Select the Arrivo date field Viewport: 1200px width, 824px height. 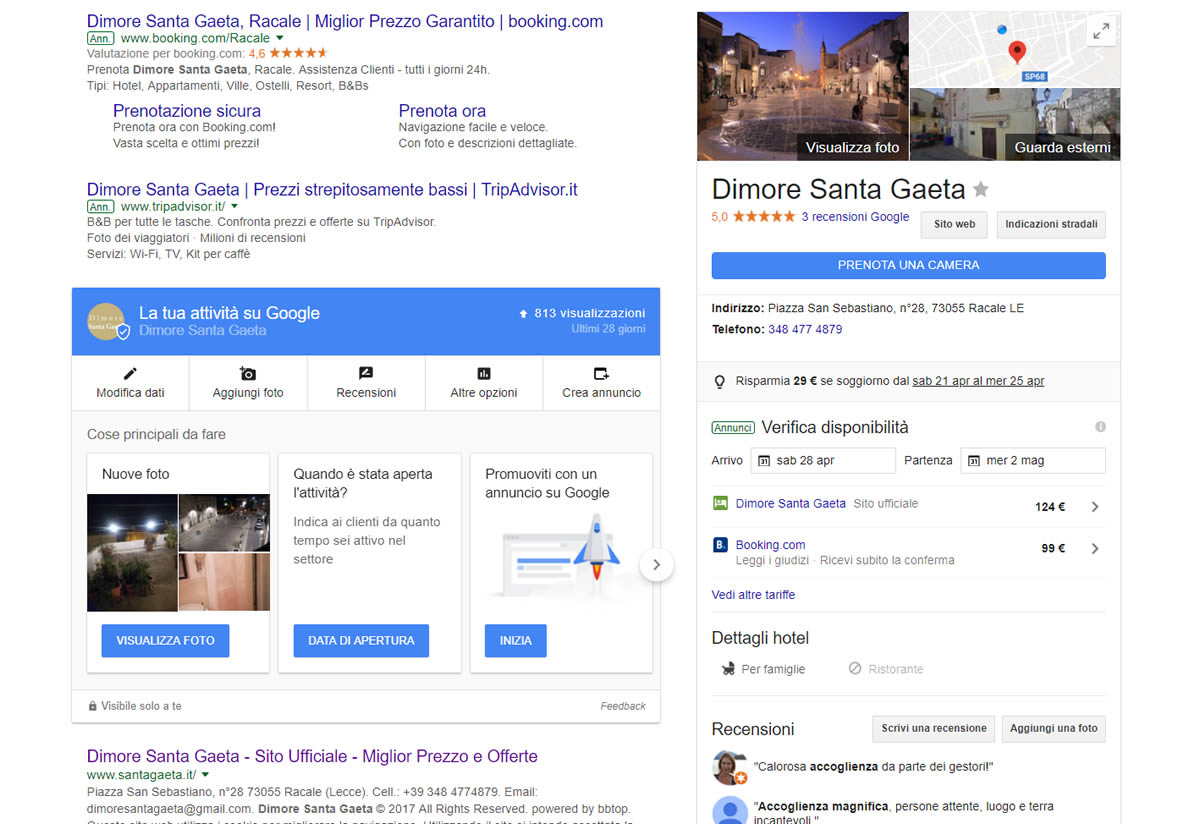coord(823,461)
